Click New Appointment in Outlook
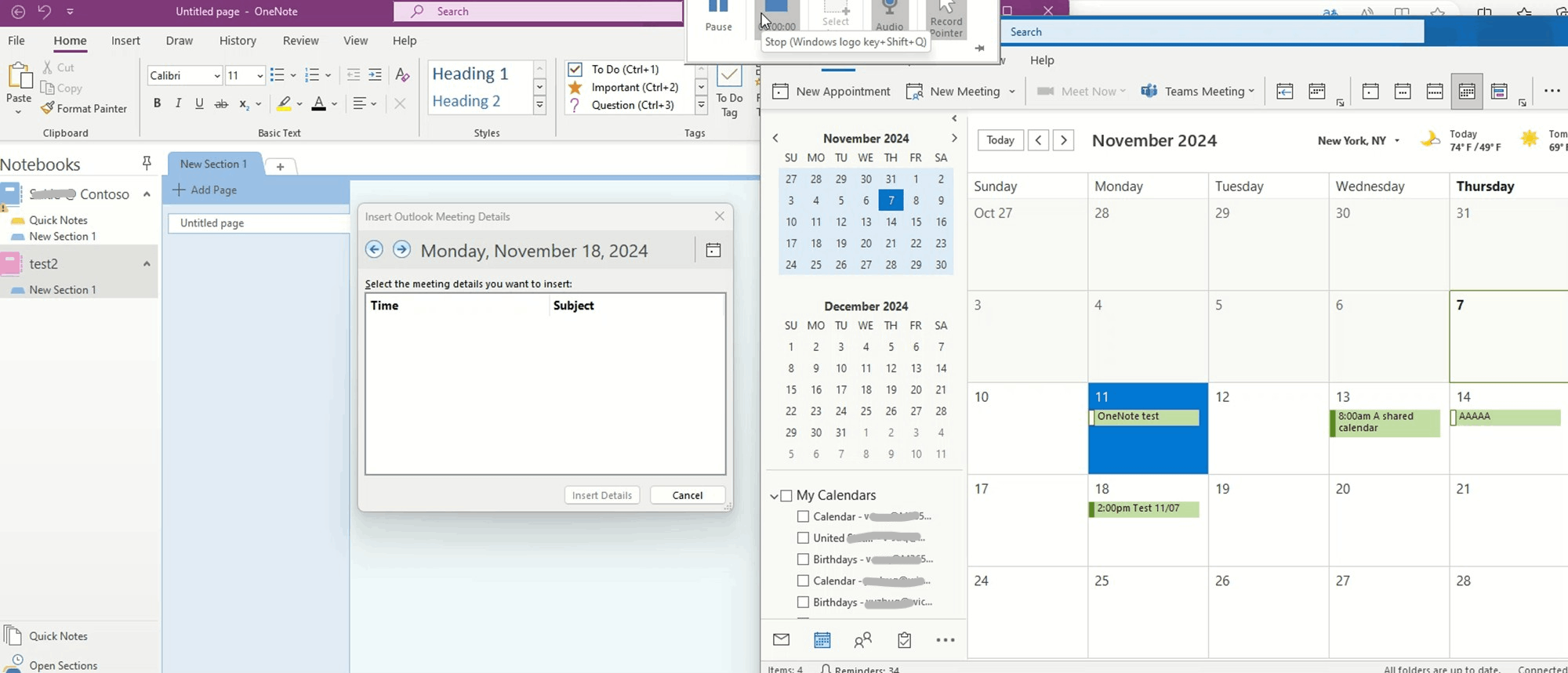 (x=832, y=92)
